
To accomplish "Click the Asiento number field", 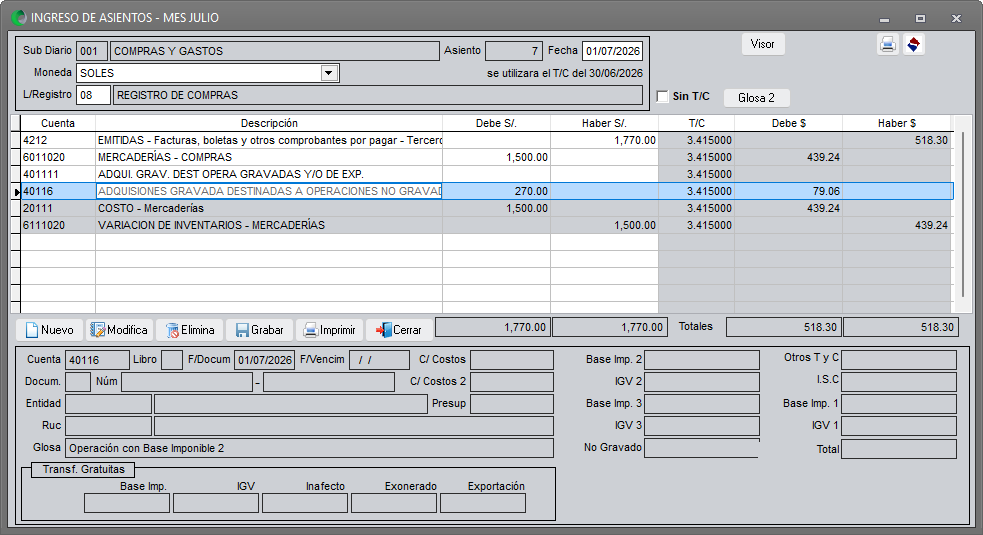I will pos(513,51).
